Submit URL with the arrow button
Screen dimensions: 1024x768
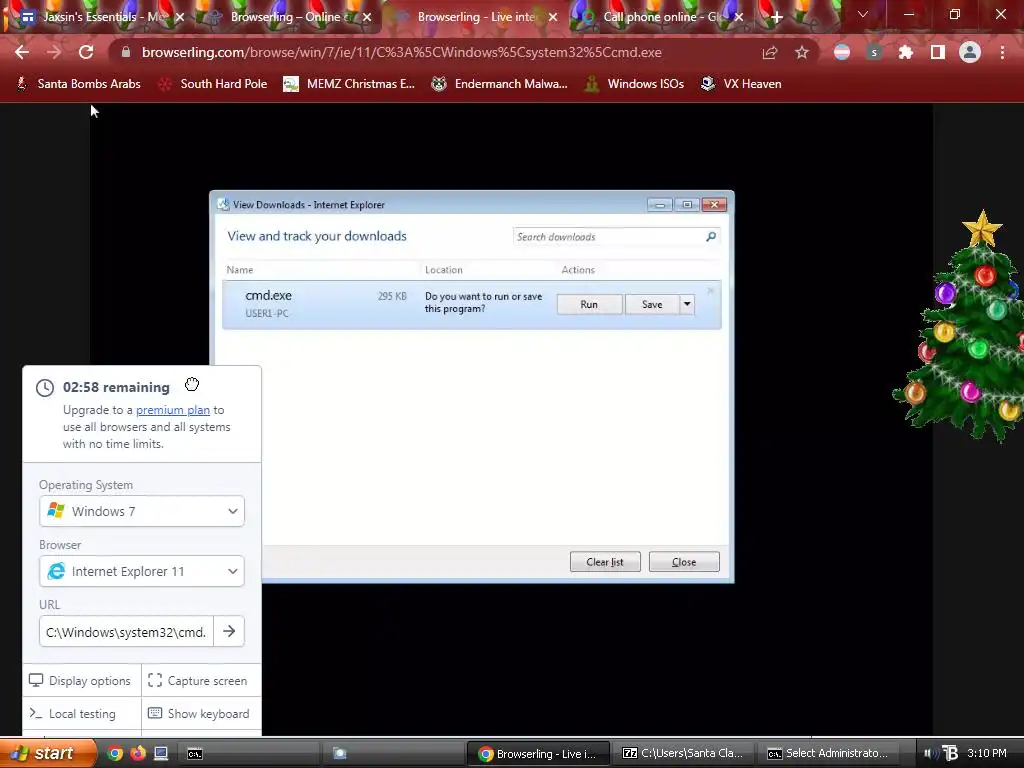click(229, 632)
